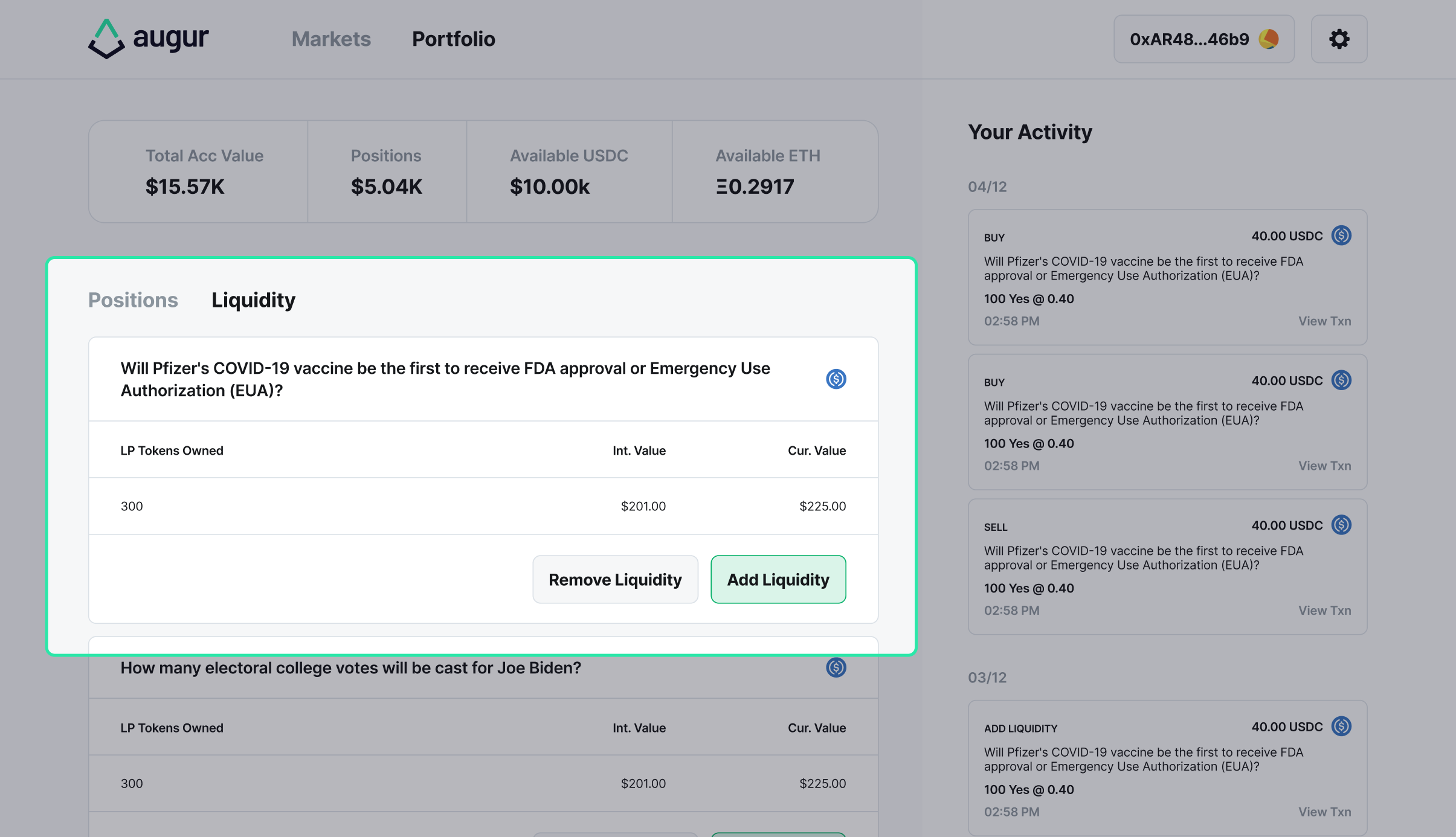Screen dimensions: 1456x837
Task: View Txn for ADD LIQUIDITY activity
Action: pos(1324,812)
